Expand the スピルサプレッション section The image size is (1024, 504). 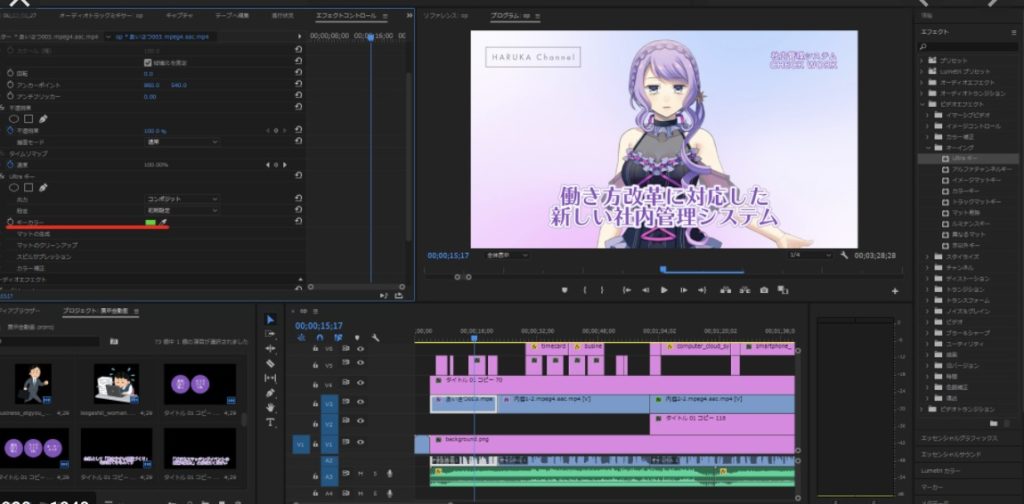pos(43,257)
